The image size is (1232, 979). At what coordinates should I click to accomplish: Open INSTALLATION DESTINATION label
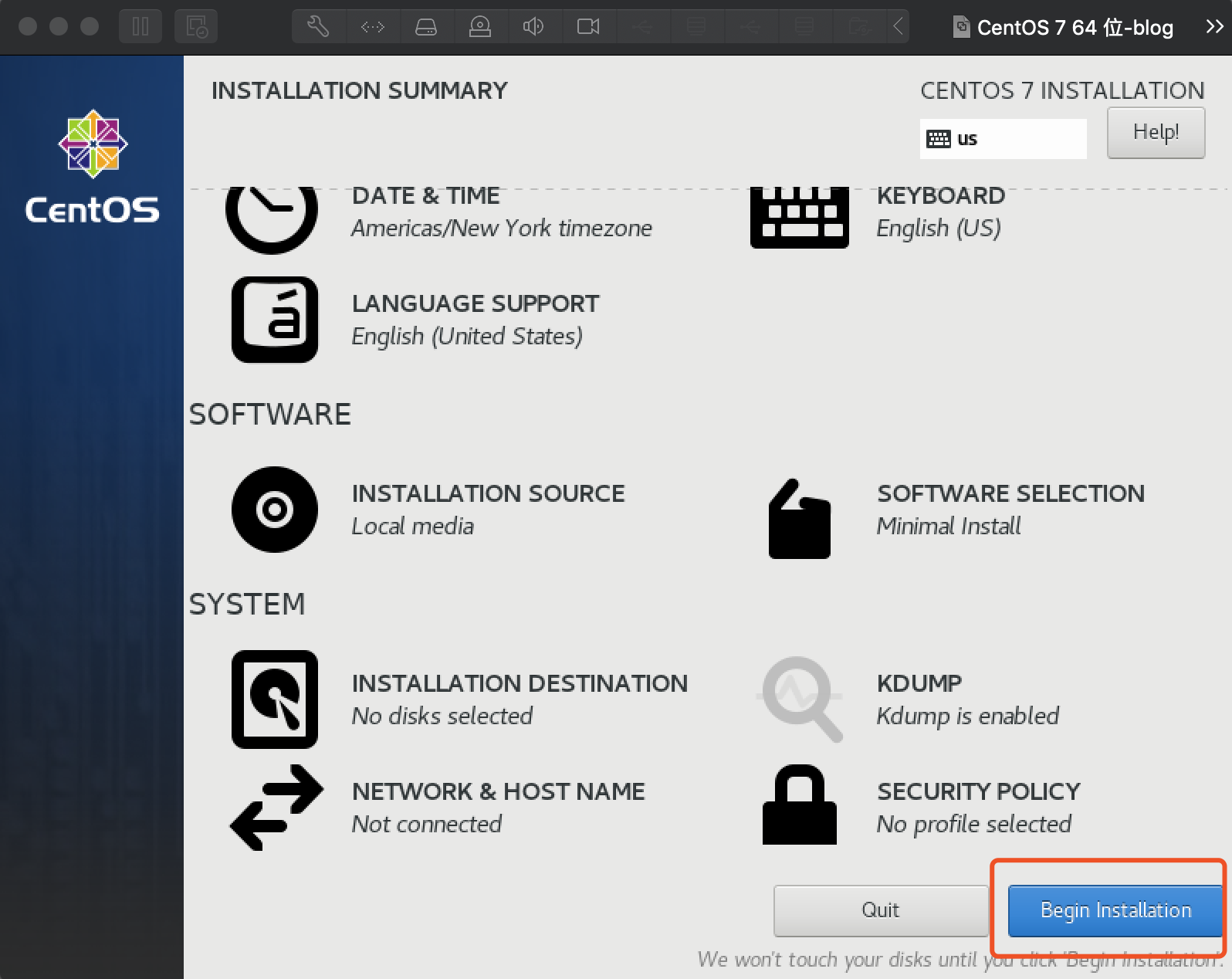[520, 683]
